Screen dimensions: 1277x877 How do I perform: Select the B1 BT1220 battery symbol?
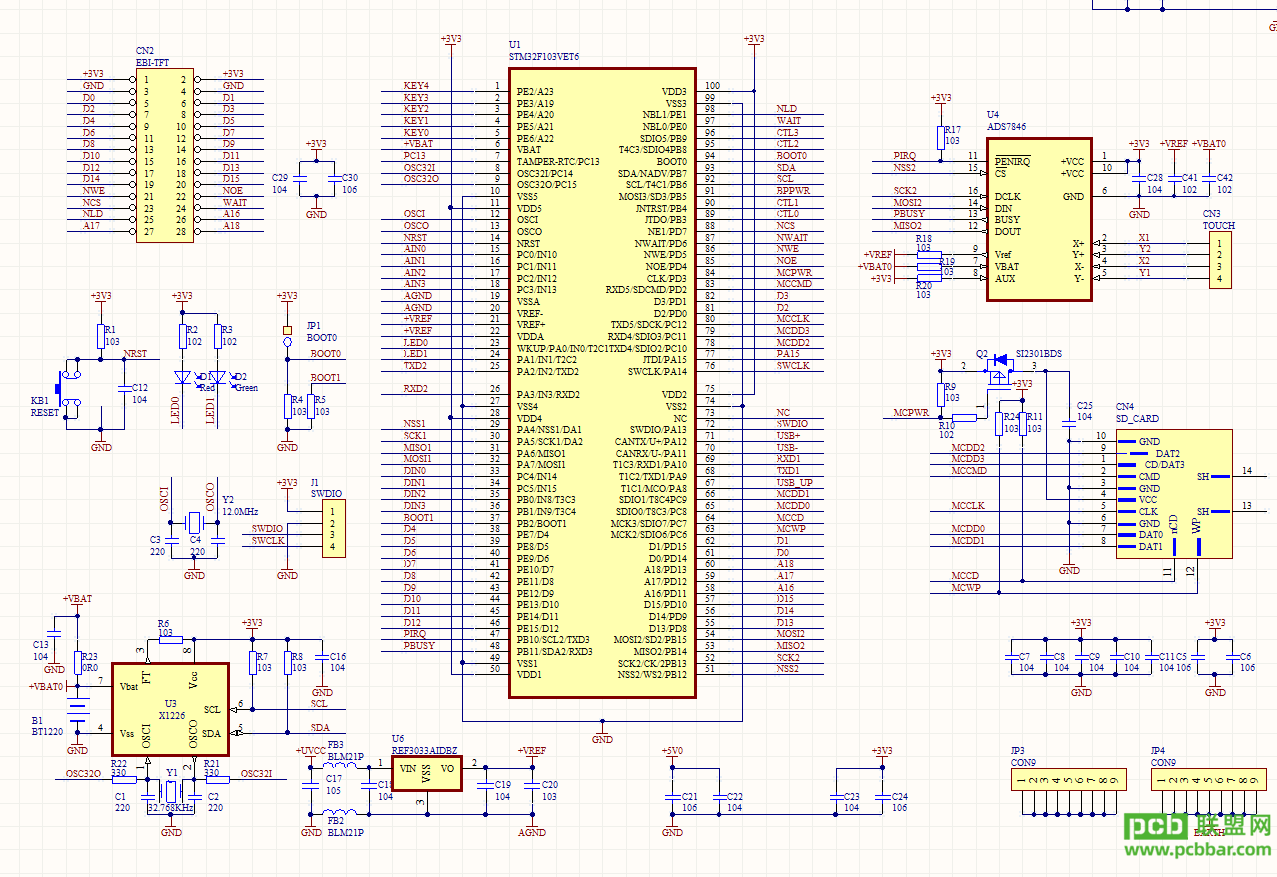click(78, 710)
